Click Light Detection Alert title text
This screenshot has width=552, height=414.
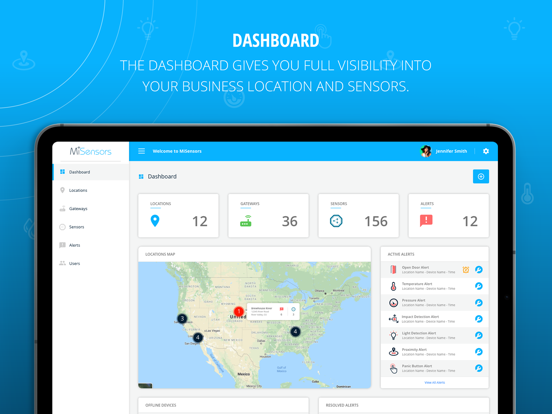(x=419, y=333)
